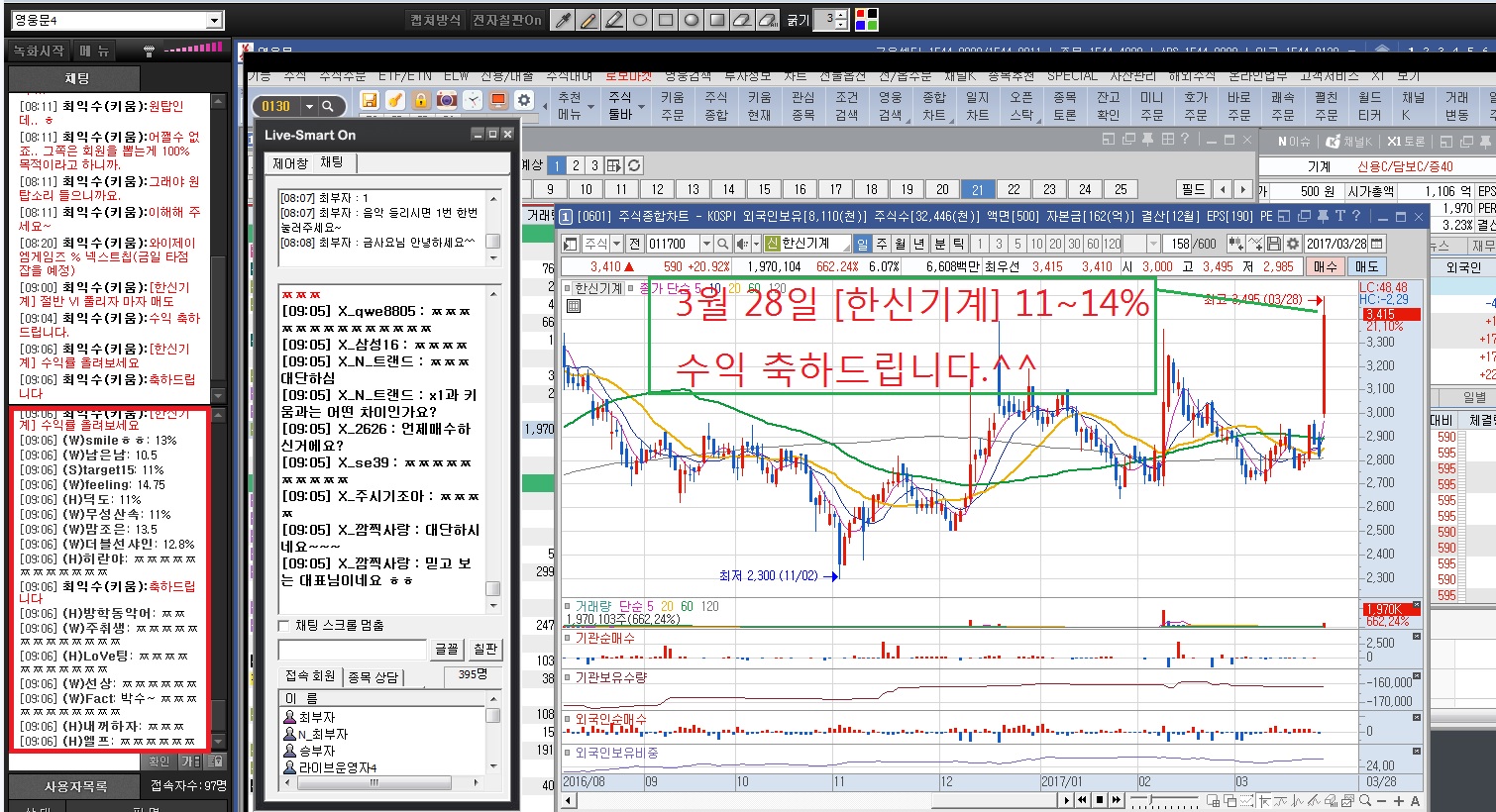Select the hollow rectangle shape tool
1496x812 pixels.
tap(666, 20)
